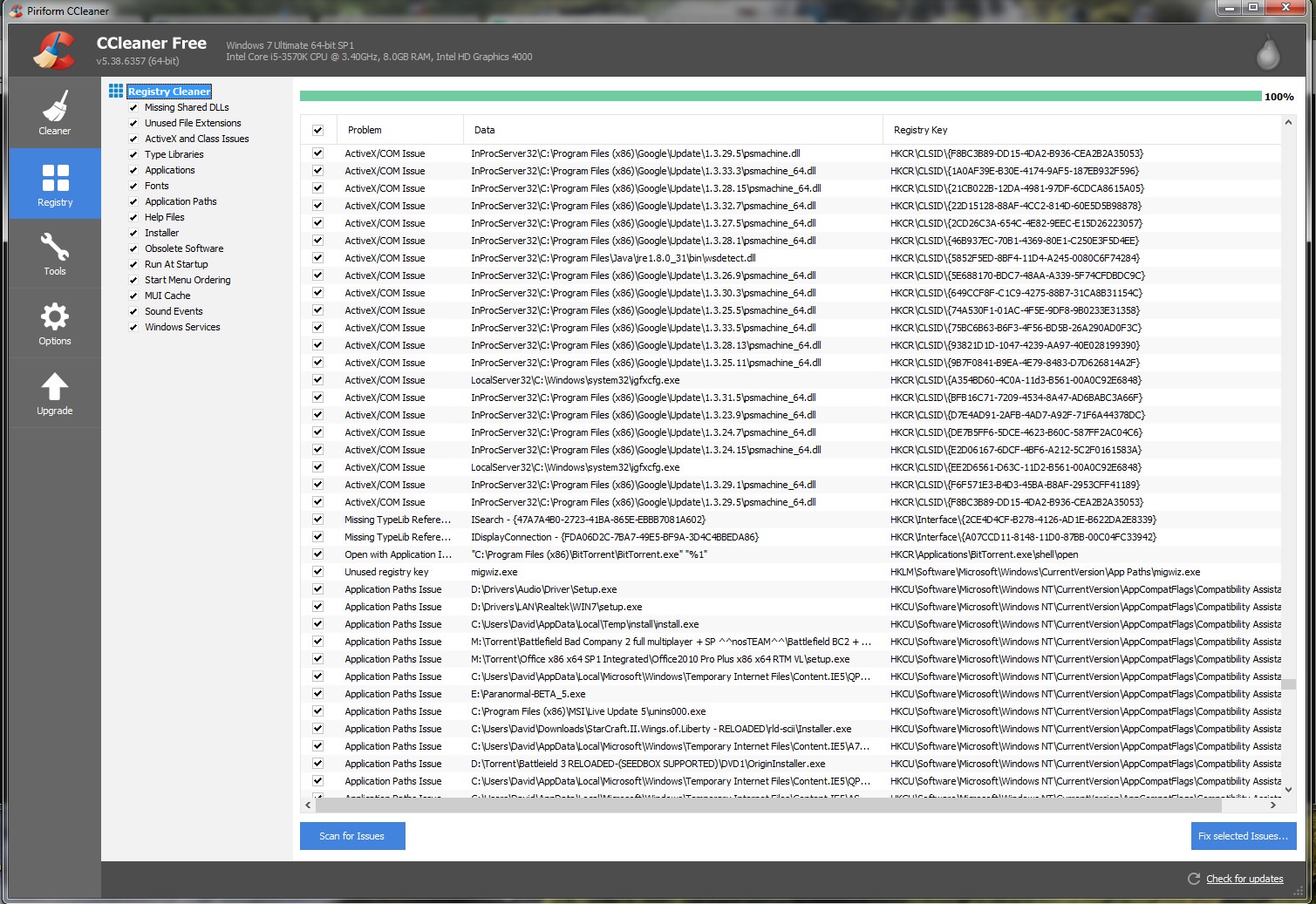Toggle MUI Cache check mark

pyautogui.click(x=133, y=296)
